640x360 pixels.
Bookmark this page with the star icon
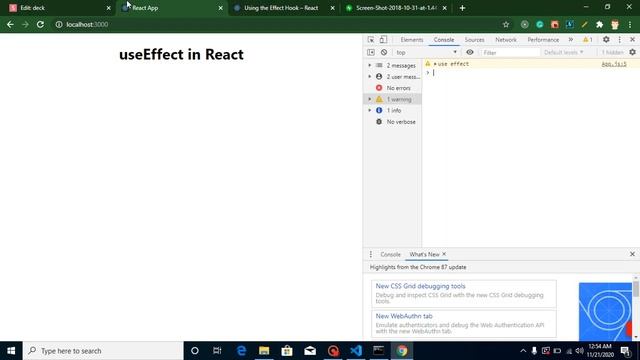[506, 24]
